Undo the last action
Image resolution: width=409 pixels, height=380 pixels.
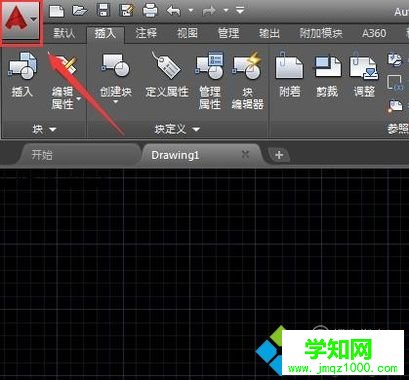tap(174, 11)
